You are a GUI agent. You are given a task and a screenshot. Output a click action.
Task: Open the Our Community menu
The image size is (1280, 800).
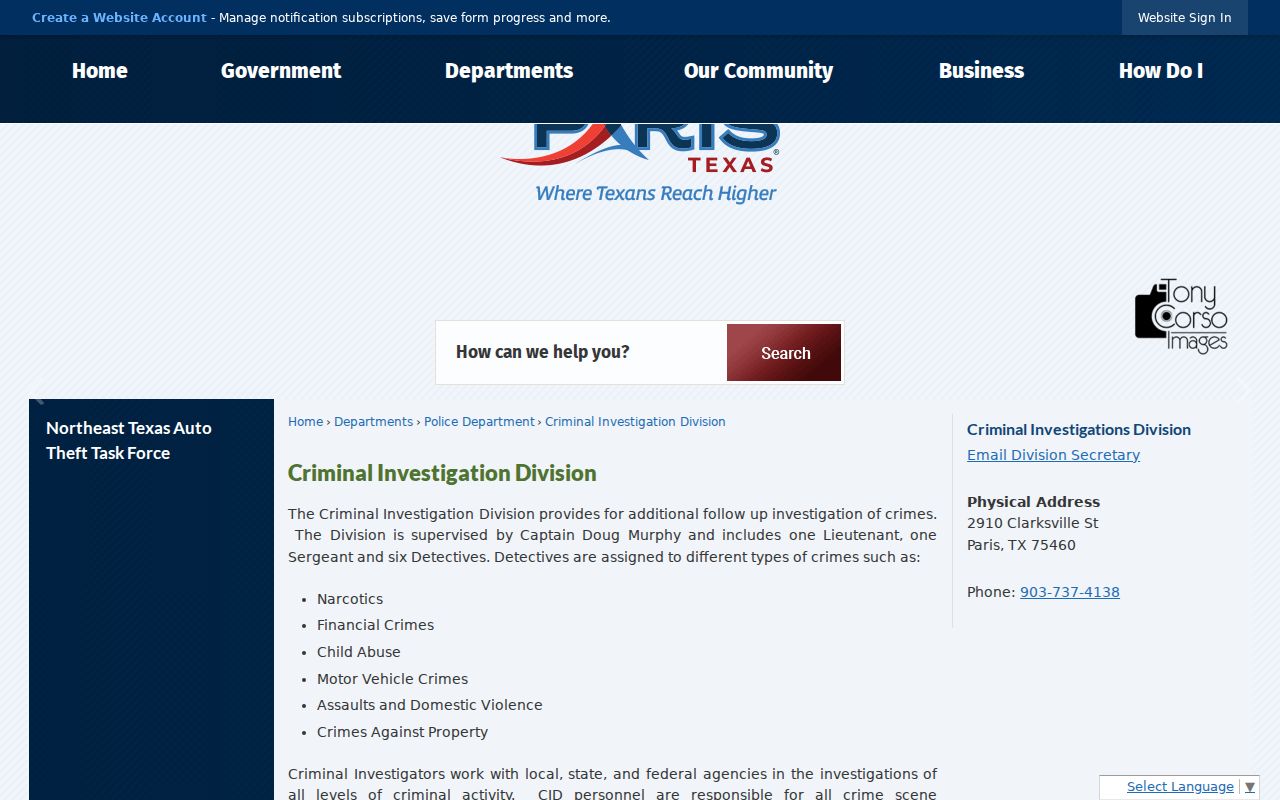pos(758,71)
